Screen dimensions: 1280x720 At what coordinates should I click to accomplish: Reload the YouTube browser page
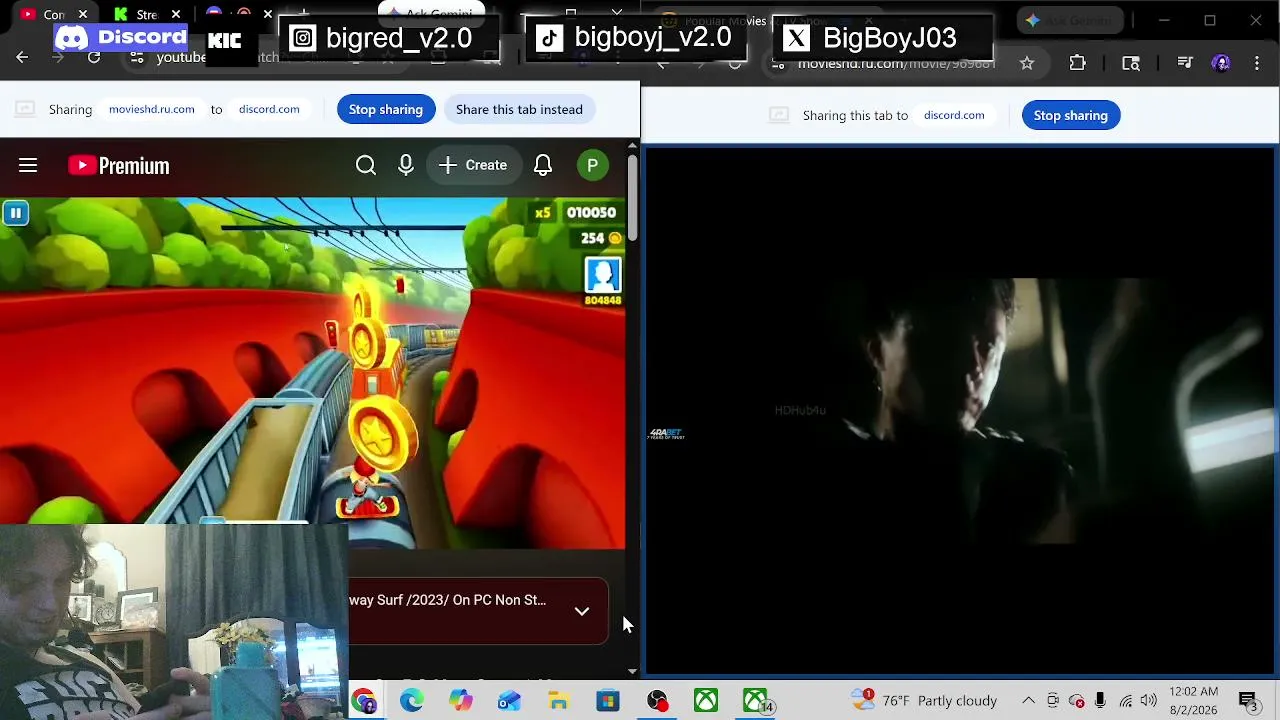[x=94, y=58]
